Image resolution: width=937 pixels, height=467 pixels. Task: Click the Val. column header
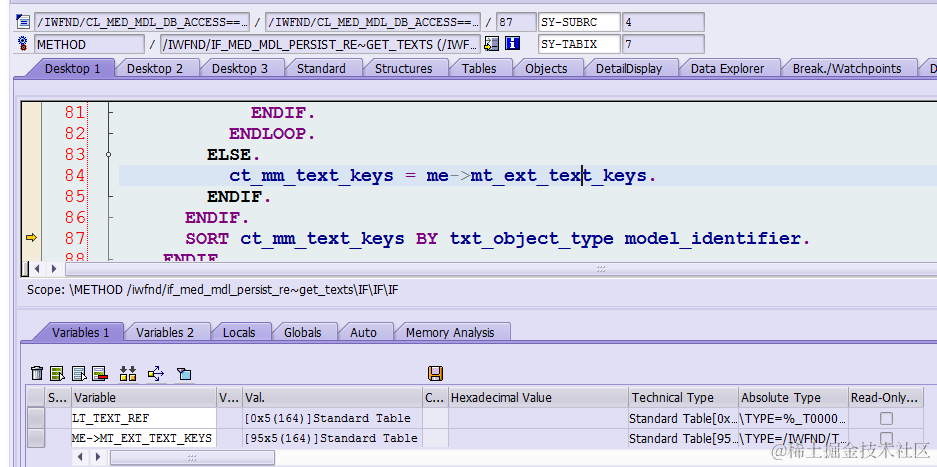click(x=332, y=398)
